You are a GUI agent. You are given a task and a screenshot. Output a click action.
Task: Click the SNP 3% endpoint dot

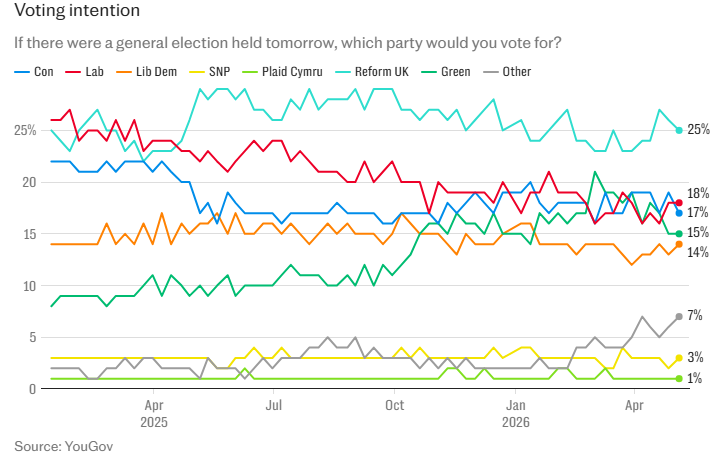[679, 358]
